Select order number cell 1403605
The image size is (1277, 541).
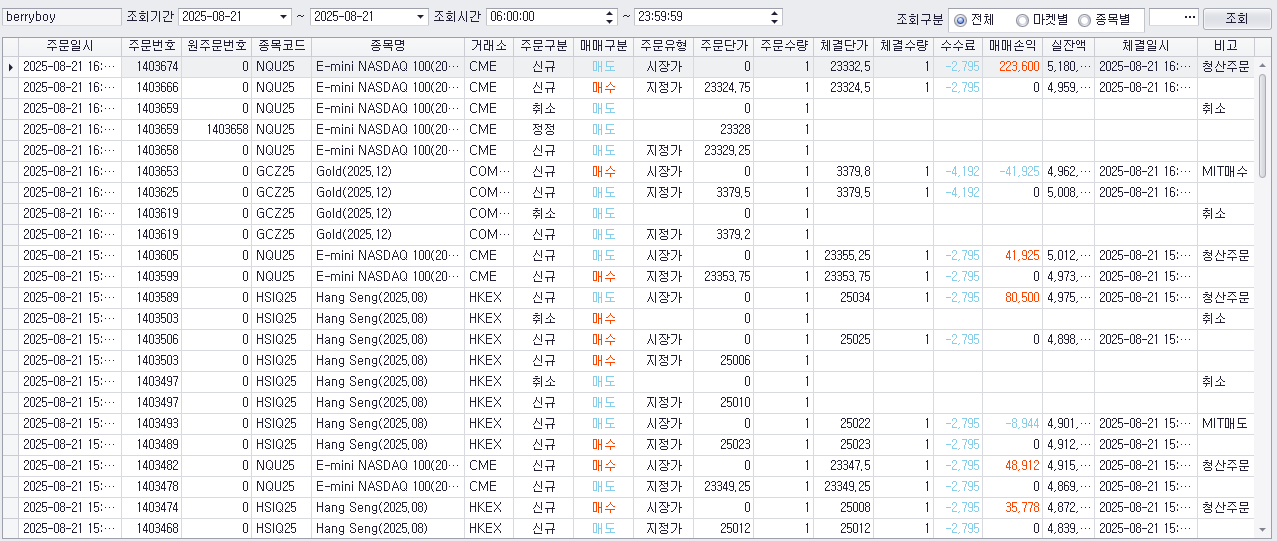coord(152,255)
